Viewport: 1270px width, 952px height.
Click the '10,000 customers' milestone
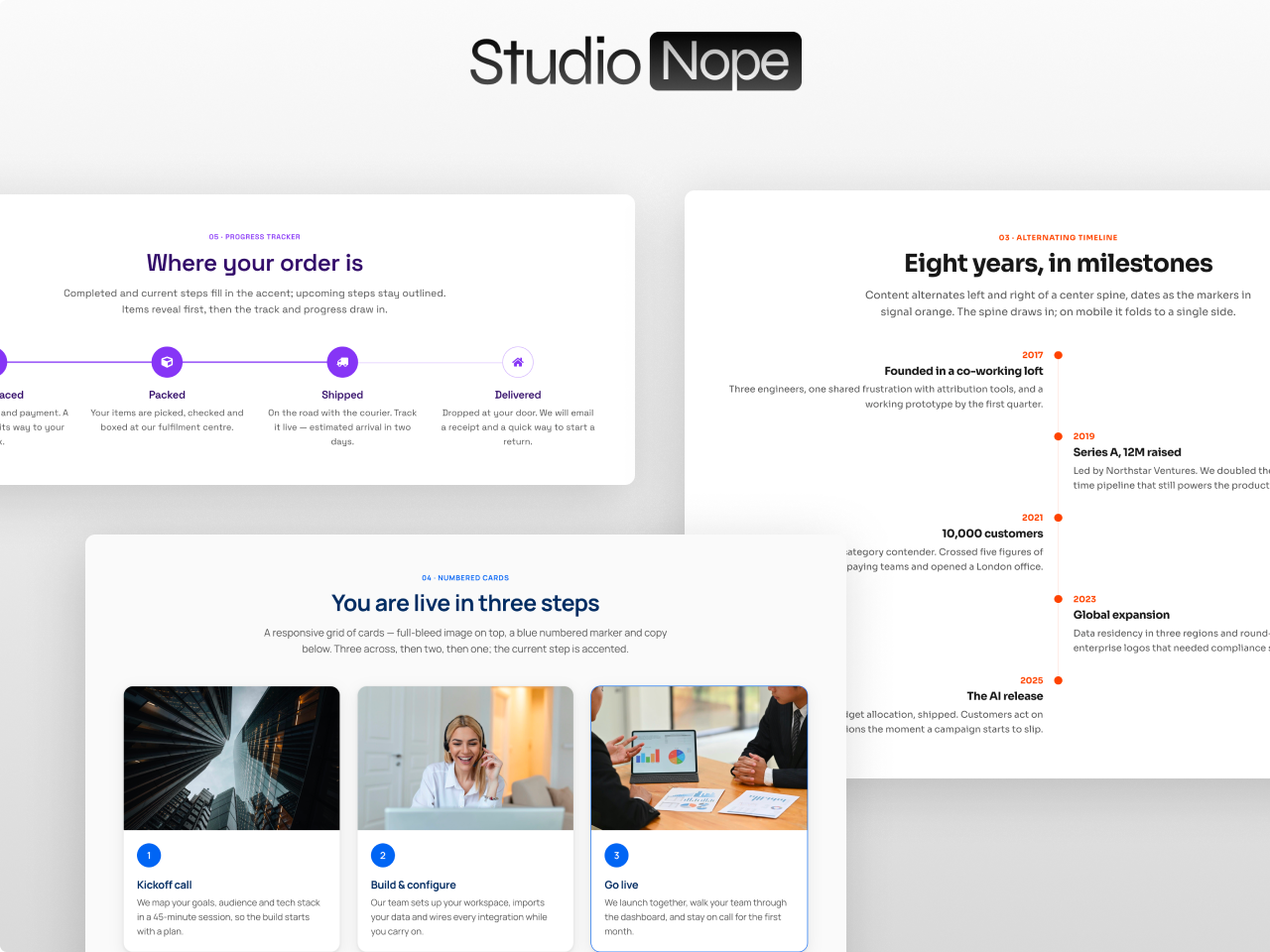point(992,534)
